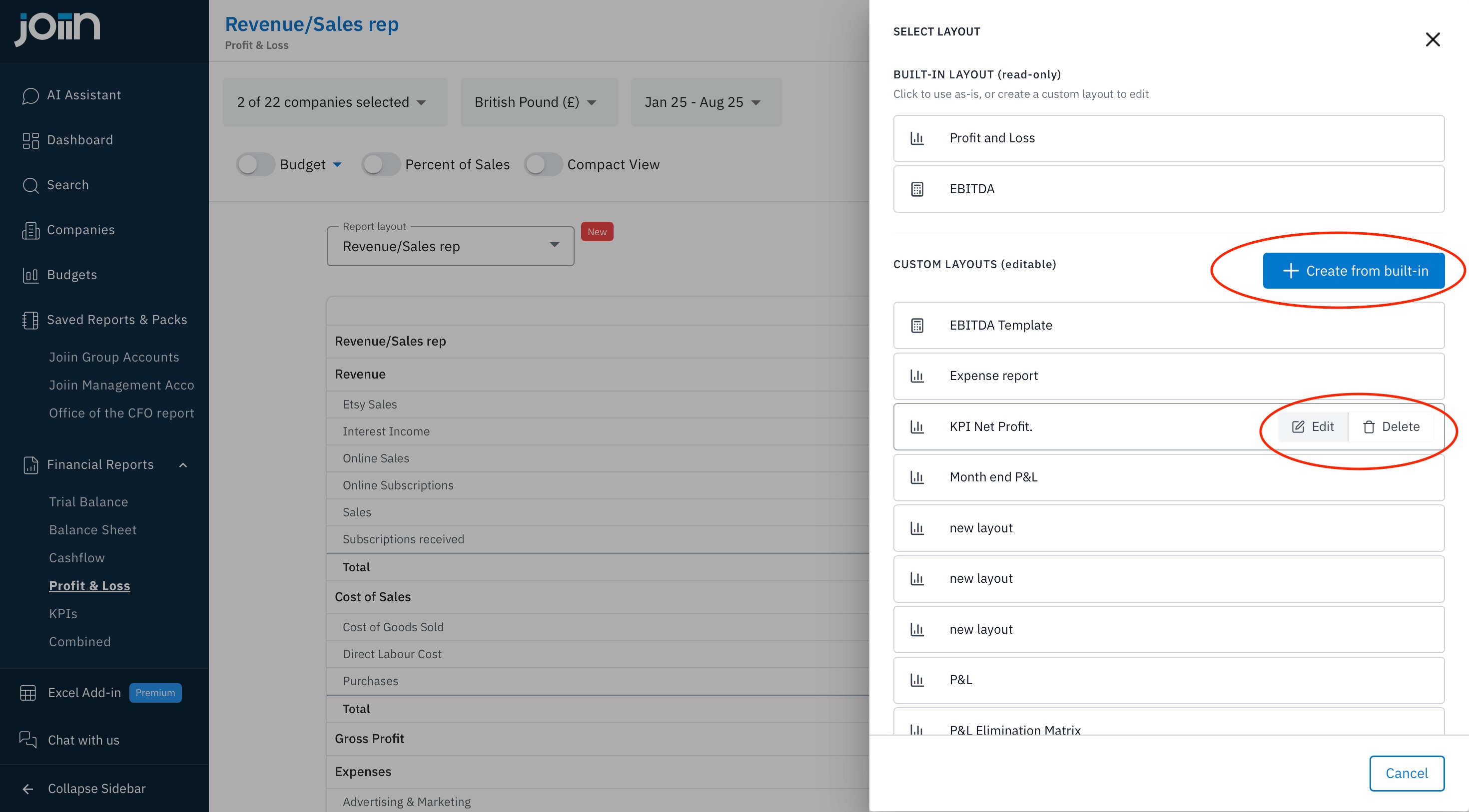1469x812 pixels.
Task: Click the Excel Add-in table icon
Action: tap(28, 693)
